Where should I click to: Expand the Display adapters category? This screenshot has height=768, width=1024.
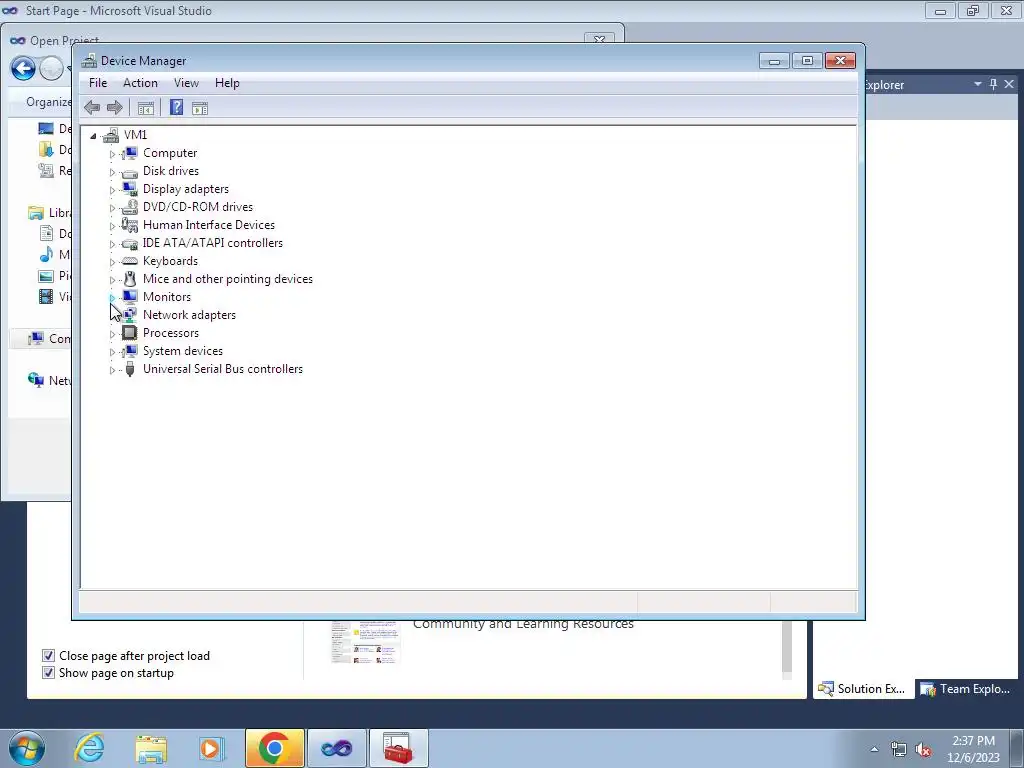(x=112, y=190)
